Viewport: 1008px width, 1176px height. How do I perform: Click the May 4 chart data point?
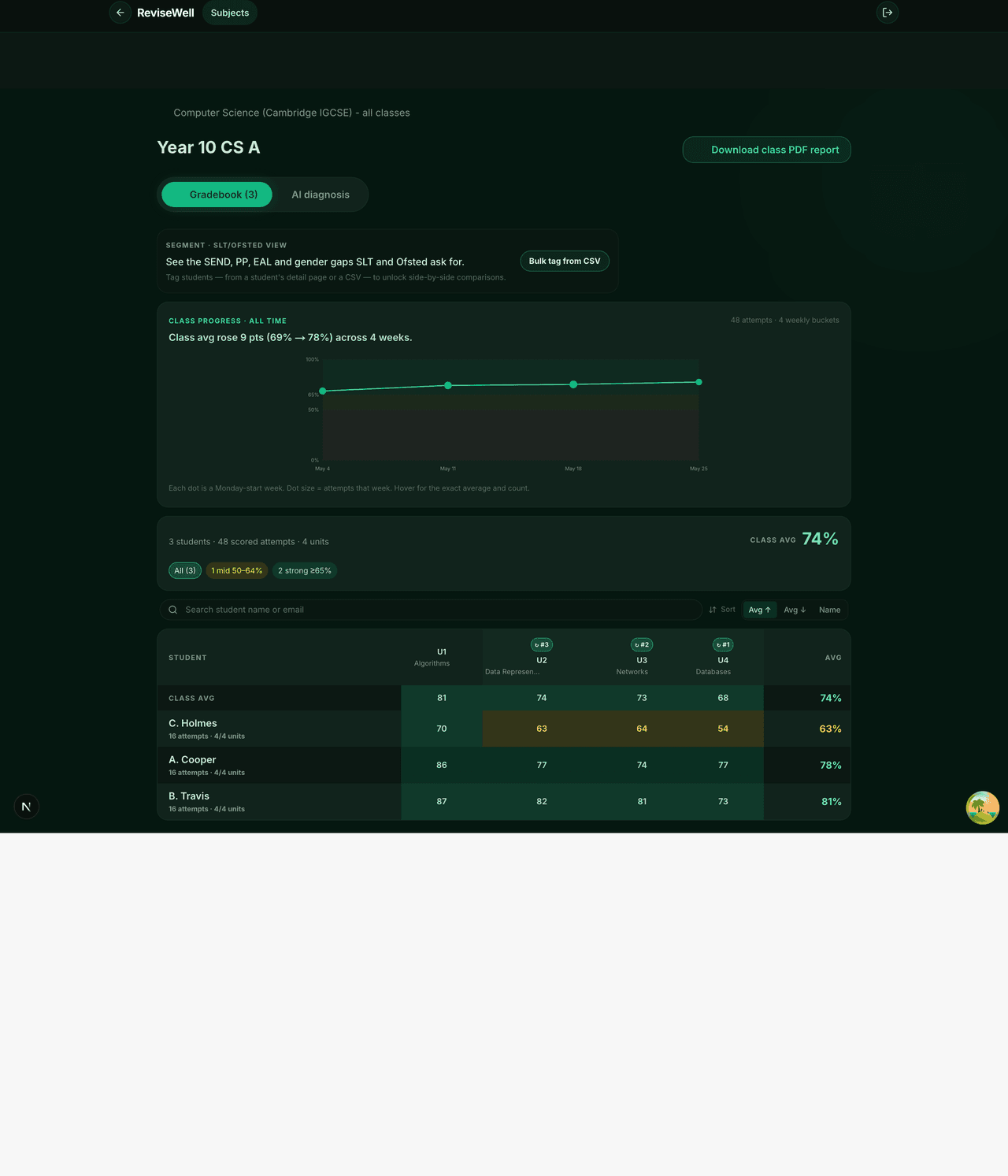point(323,391)
